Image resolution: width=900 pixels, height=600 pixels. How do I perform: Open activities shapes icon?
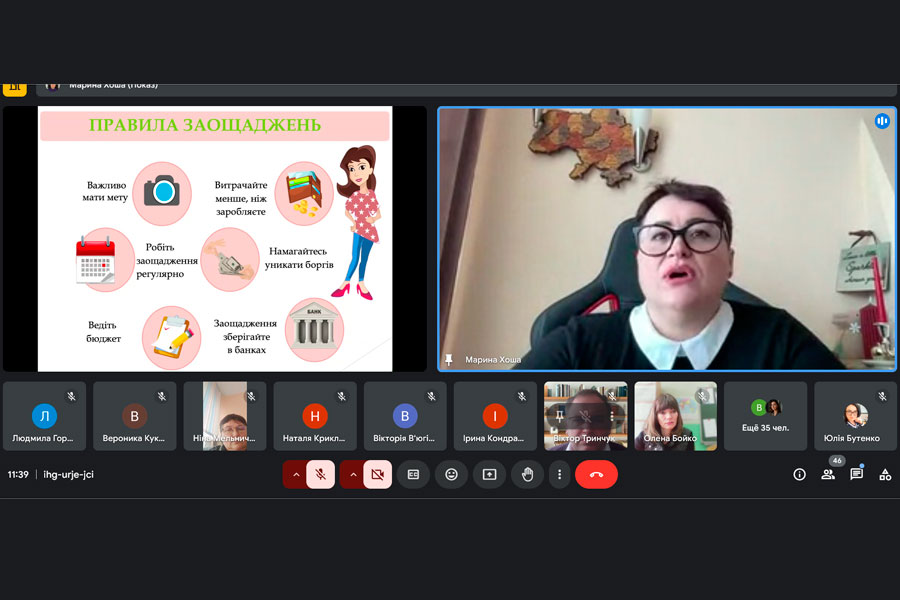885,474
